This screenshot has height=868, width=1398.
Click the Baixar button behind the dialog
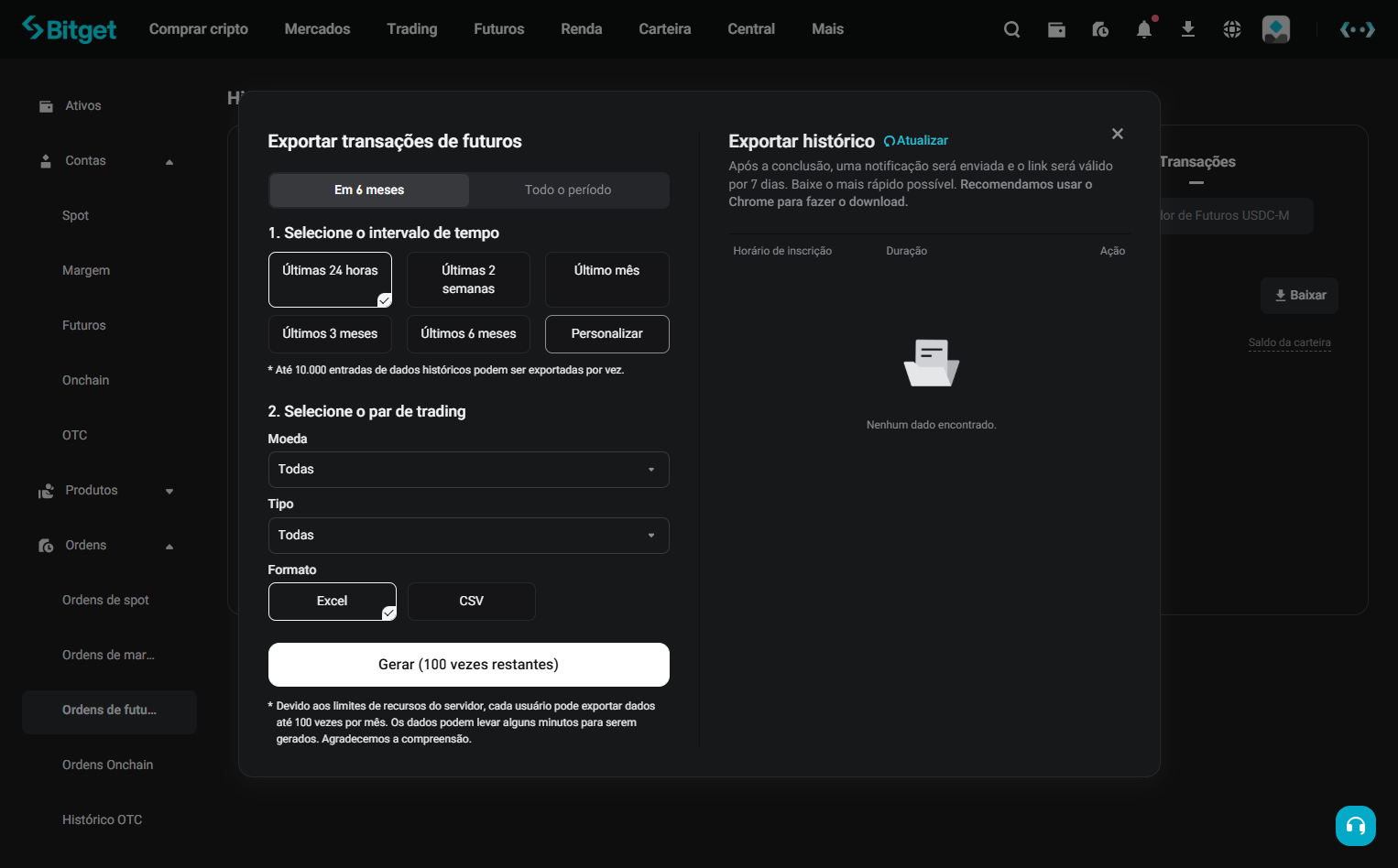tap(1300, 296)
